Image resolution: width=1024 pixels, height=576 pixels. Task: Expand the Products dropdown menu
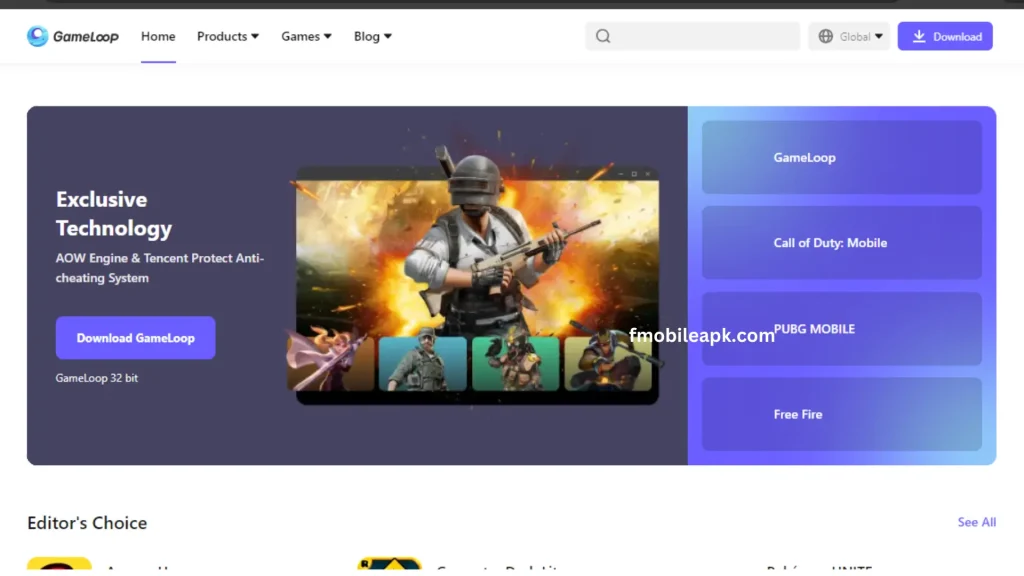(228, 37)
